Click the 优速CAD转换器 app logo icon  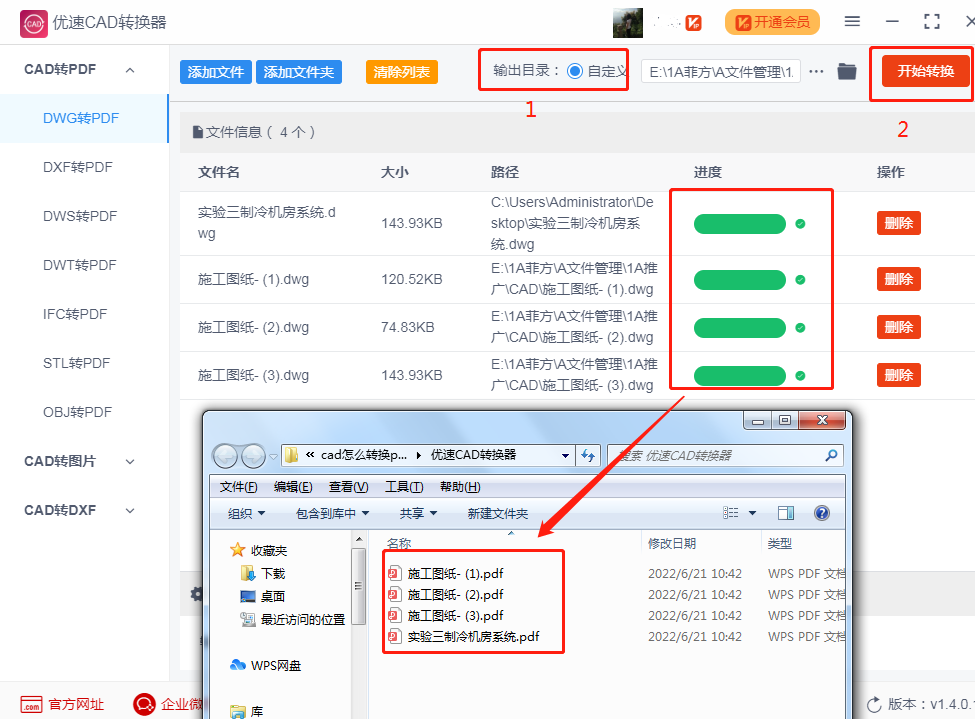tap(34, 24)
